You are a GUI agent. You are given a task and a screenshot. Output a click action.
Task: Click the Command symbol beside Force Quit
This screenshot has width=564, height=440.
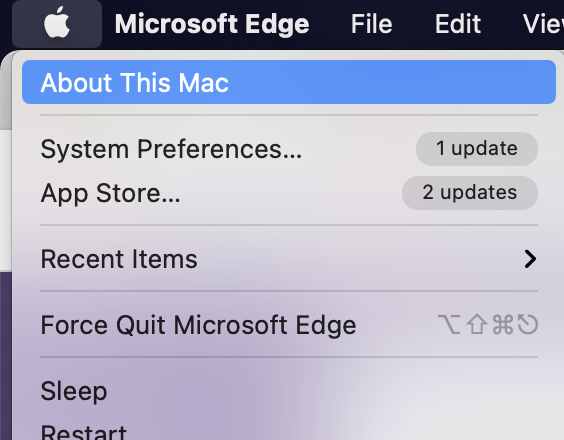(x=502, y=324)
